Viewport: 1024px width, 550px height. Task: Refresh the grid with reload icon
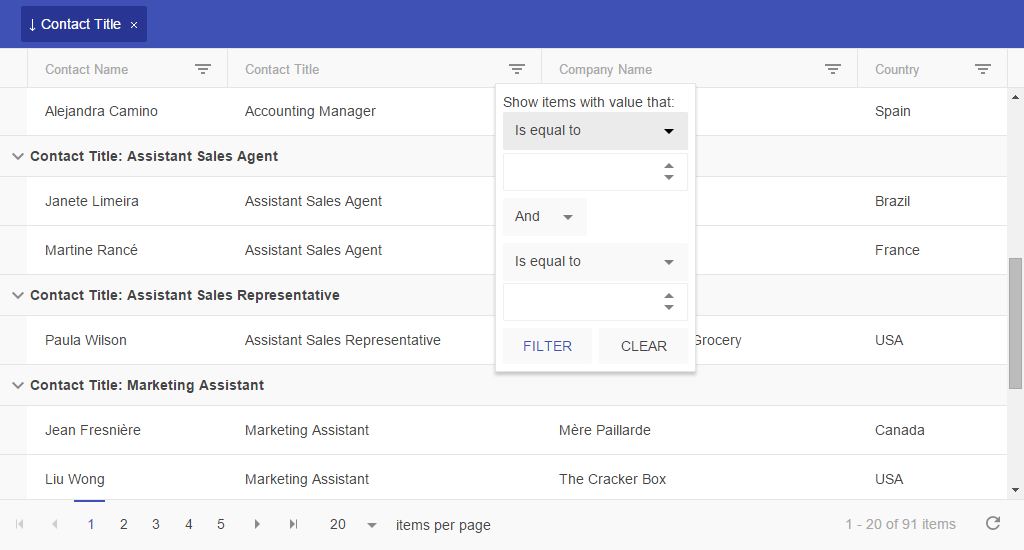point(993,523)
